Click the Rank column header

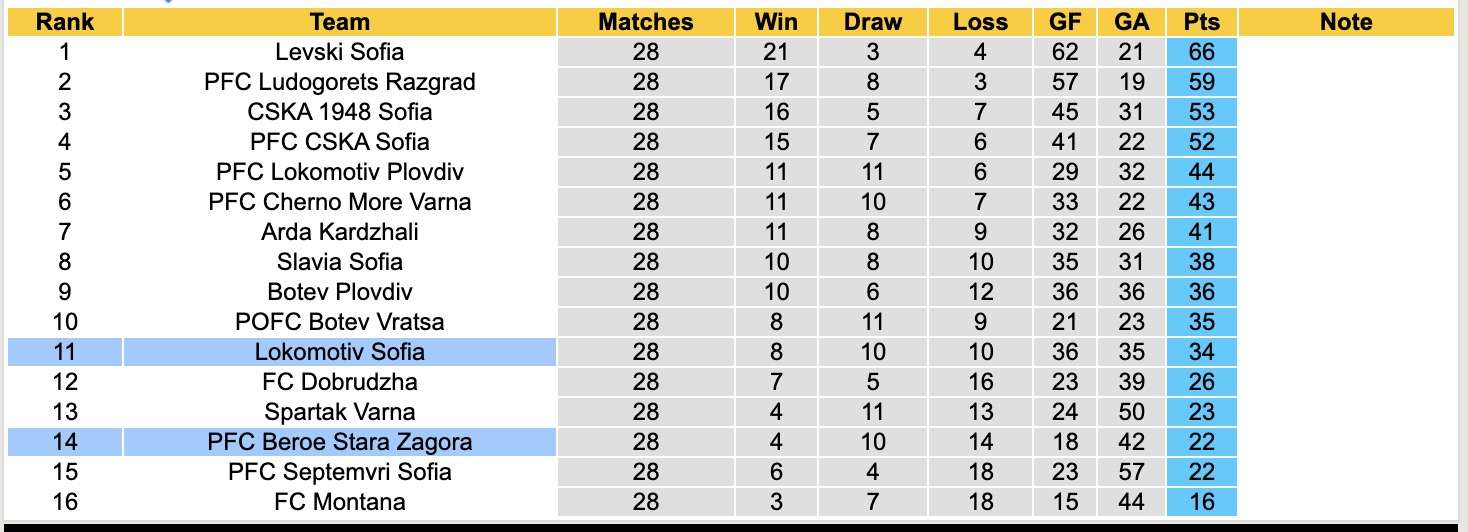[x=64, y=22]
